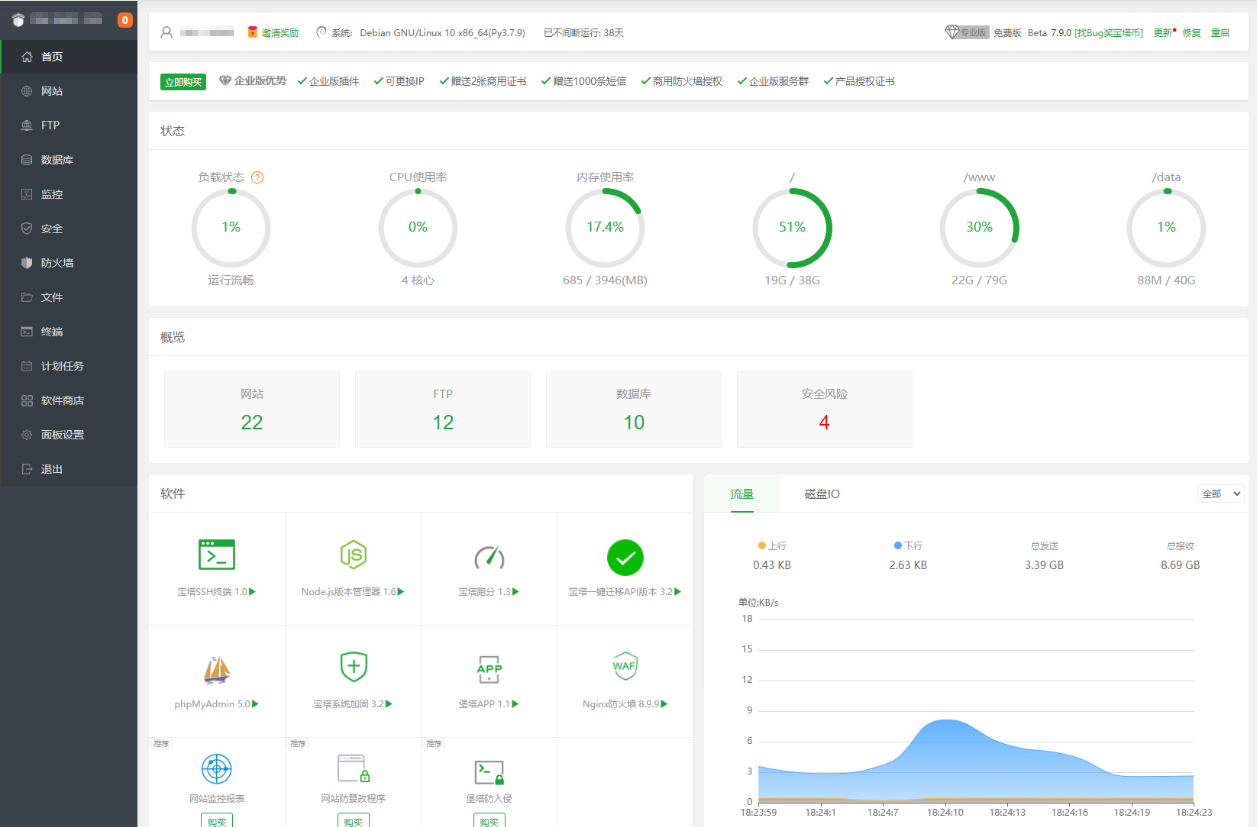Open the 宝塔SSH终端 terminal icon
Viewport: 1257px width, 827px height.
coord(217,555)
